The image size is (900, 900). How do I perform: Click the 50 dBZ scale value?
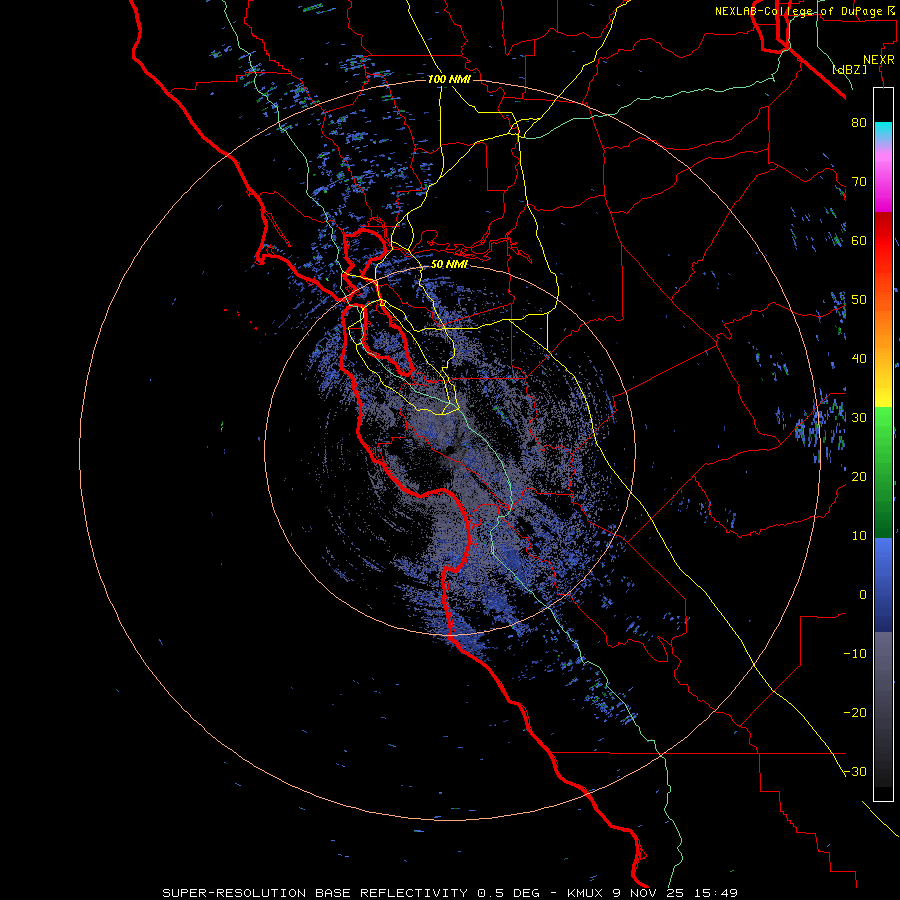point(859,300)
